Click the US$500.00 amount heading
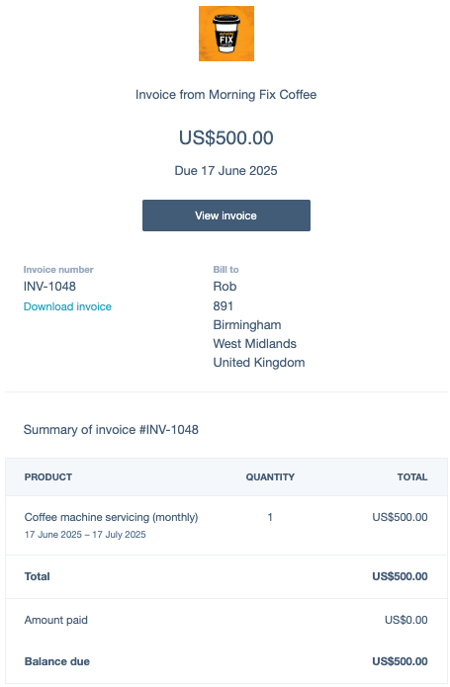450x687 pixels. pos(226,138)
